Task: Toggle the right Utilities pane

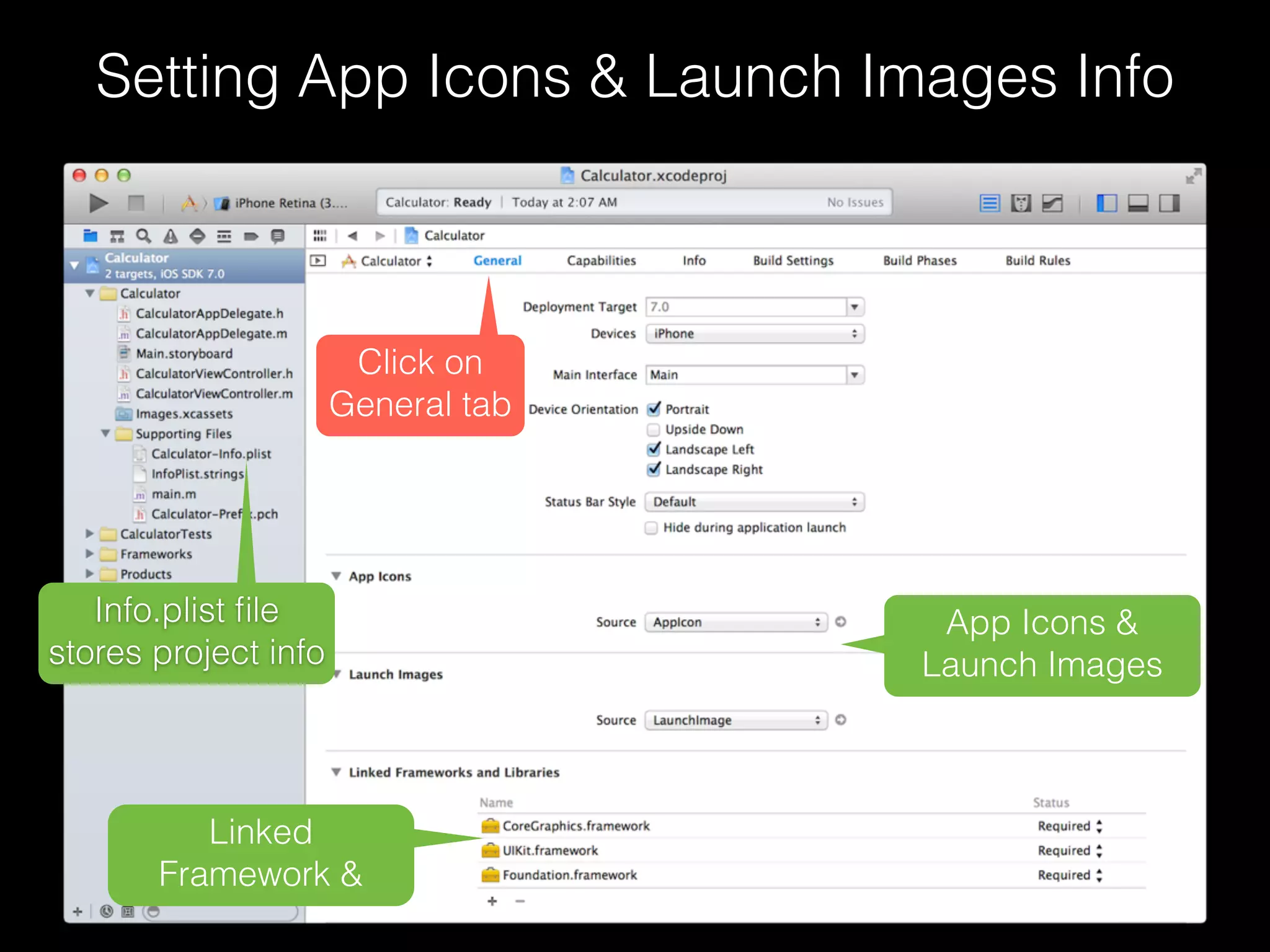Action: [1170, 203]
